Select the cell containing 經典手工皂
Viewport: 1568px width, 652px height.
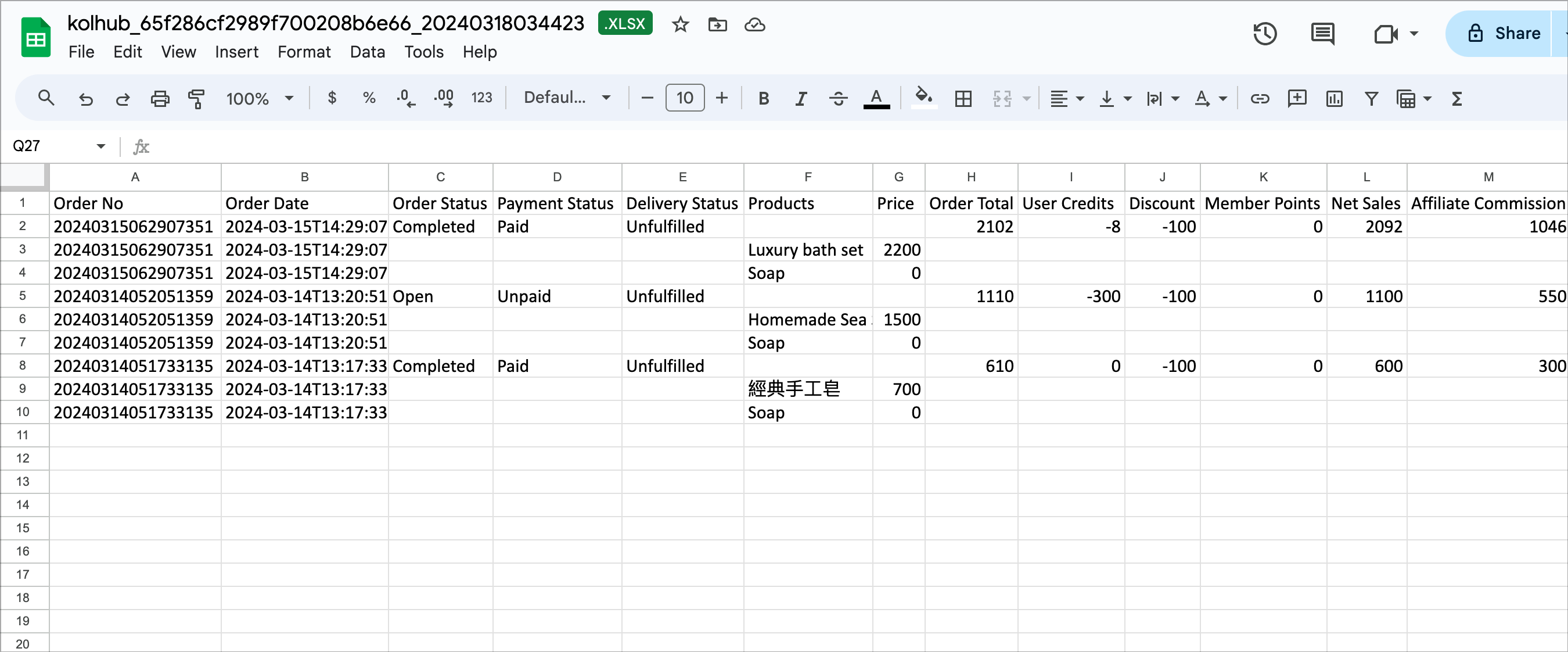point(808,389)
